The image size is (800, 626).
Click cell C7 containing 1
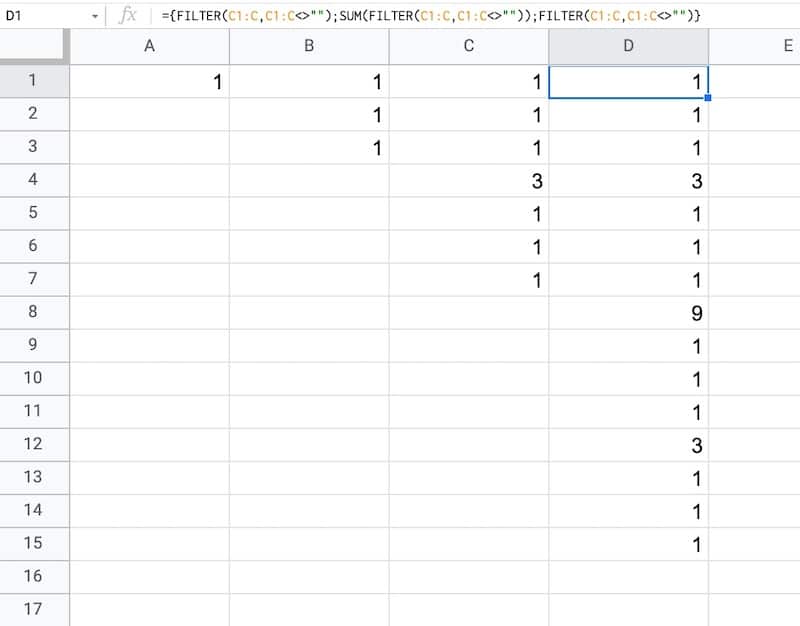[469, 280]
